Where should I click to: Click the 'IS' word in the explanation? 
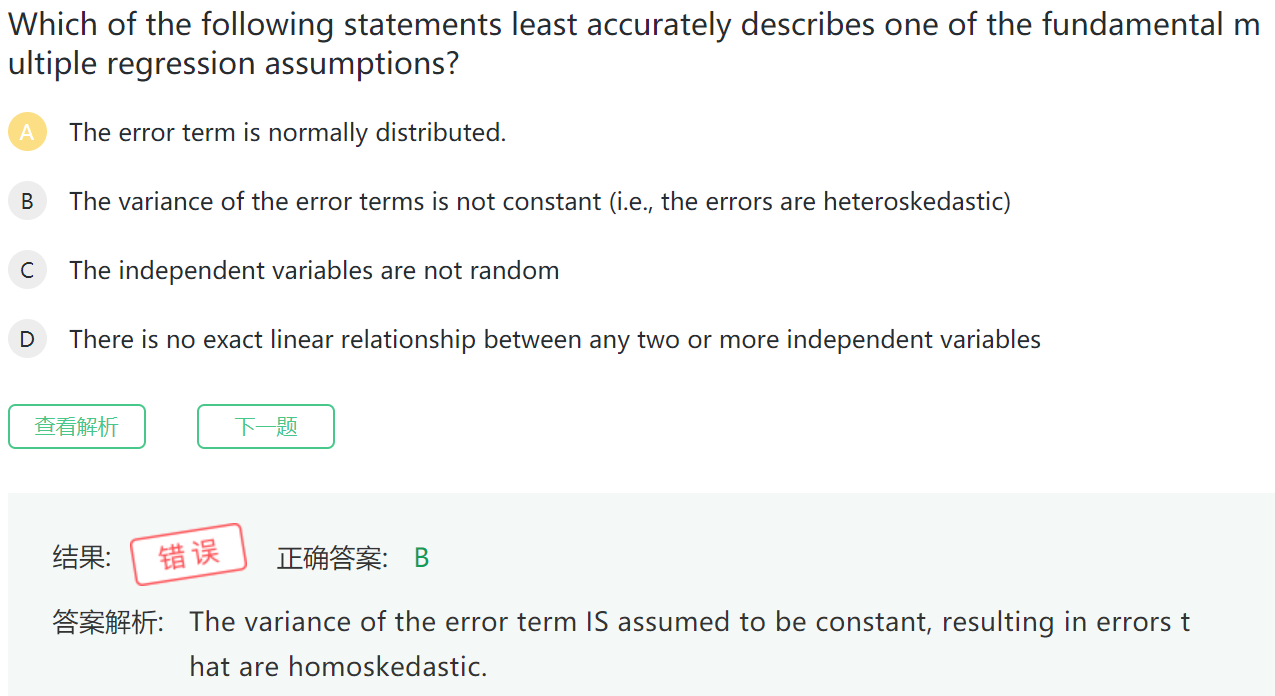[x=596, y=622]
